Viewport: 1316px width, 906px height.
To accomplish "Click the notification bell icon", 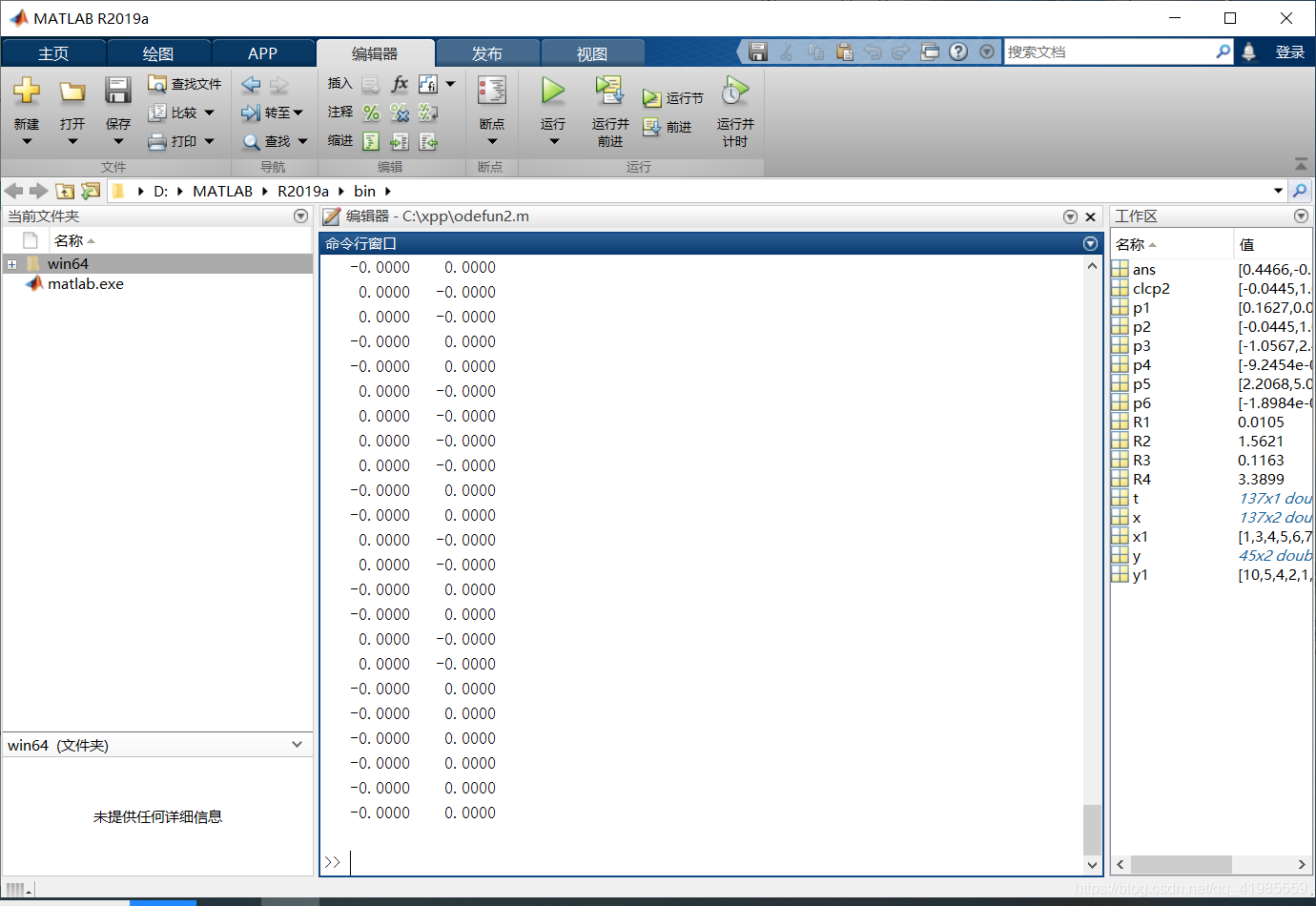I will tap(1249, 51).
